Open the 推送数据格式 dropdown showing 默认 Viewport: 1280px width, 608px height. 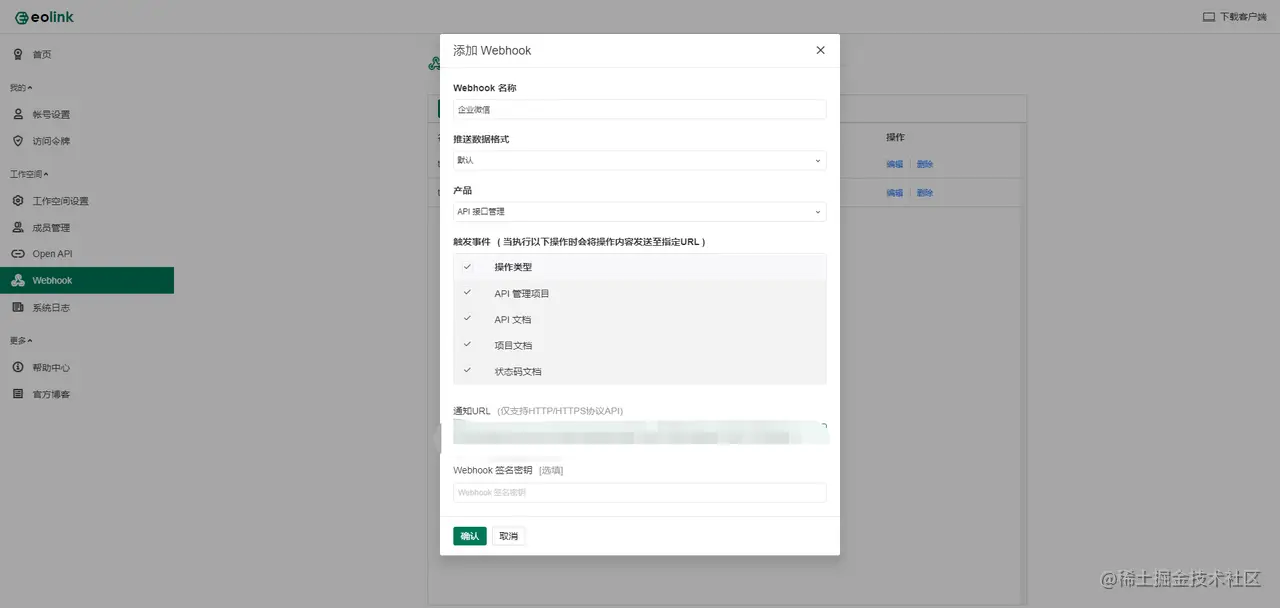640,161
